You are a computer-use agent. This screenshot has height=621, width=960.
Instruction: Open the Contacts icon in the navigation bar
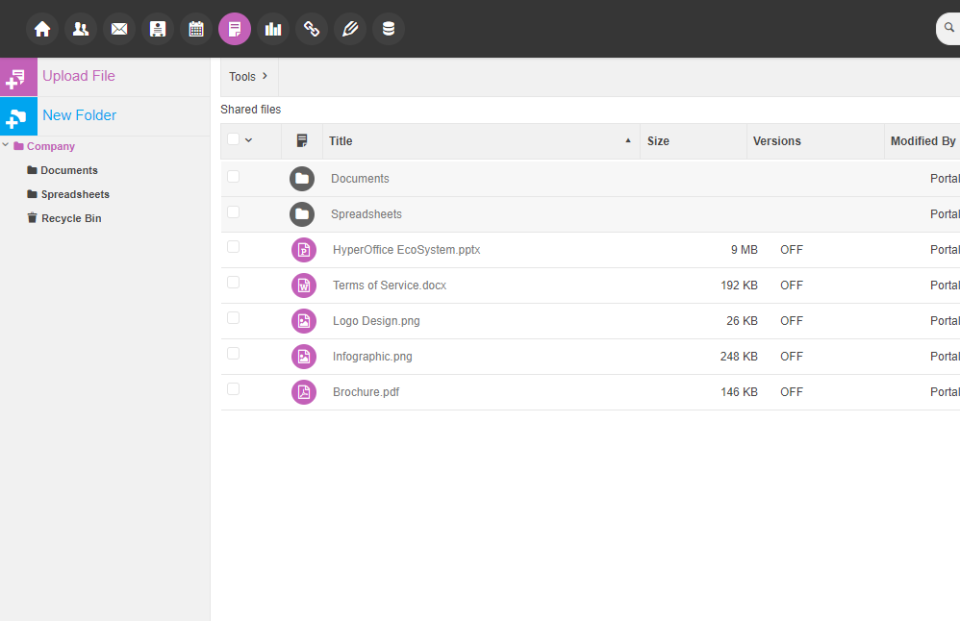[x=81, y=28]
